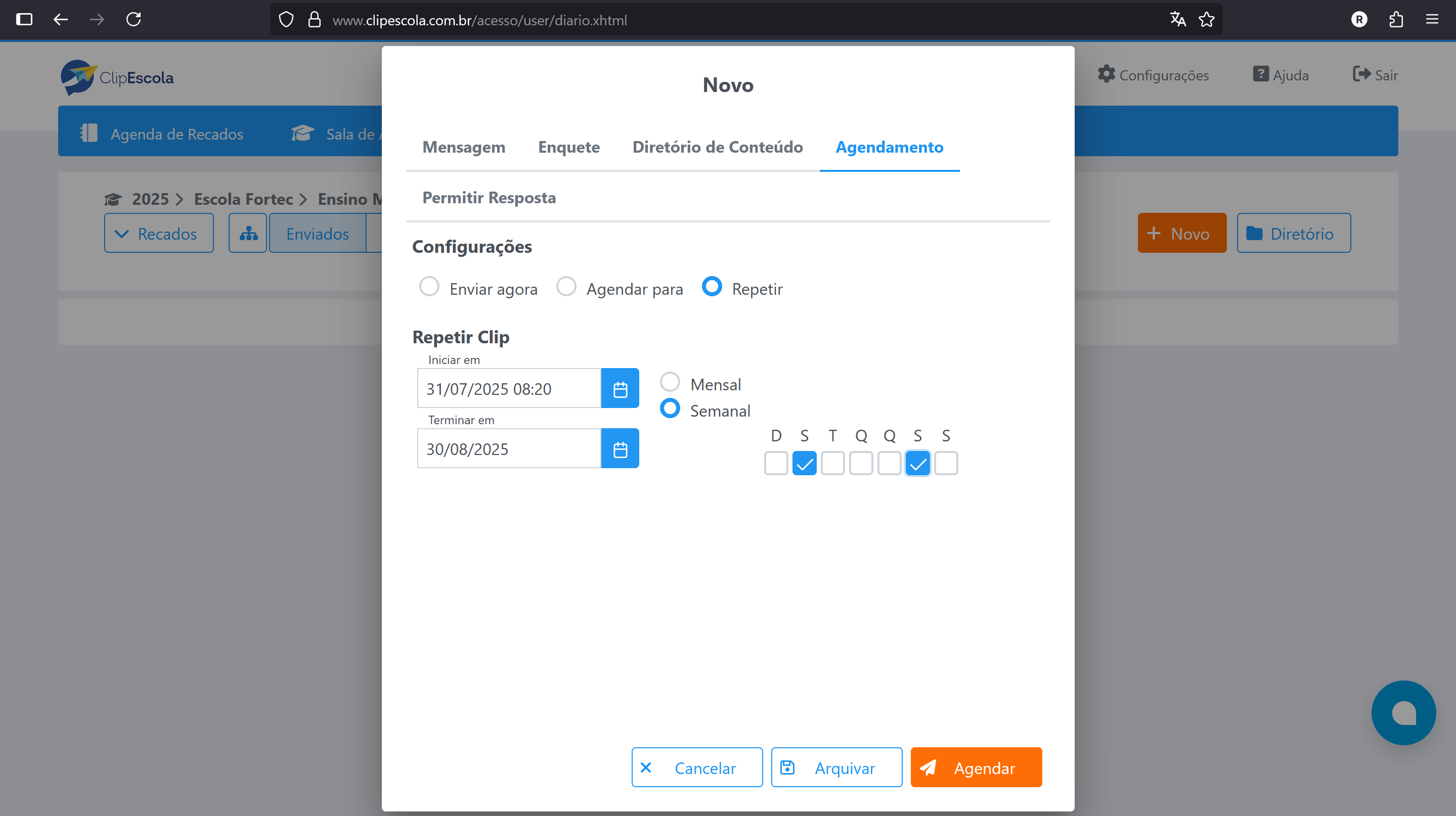Click the Sair logout icon
The height and width of the screenshot is (816, 1456).
click(1360, 74)
